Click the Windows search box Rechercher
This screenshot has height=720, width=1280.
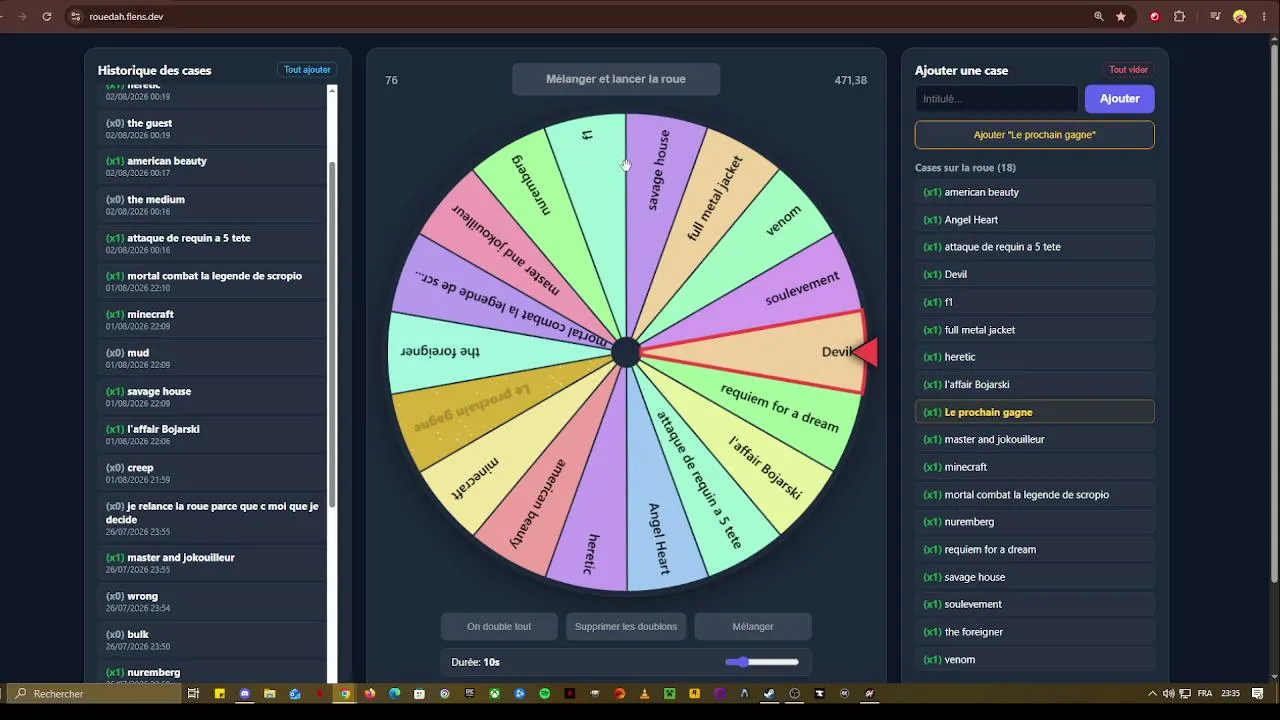94,693
